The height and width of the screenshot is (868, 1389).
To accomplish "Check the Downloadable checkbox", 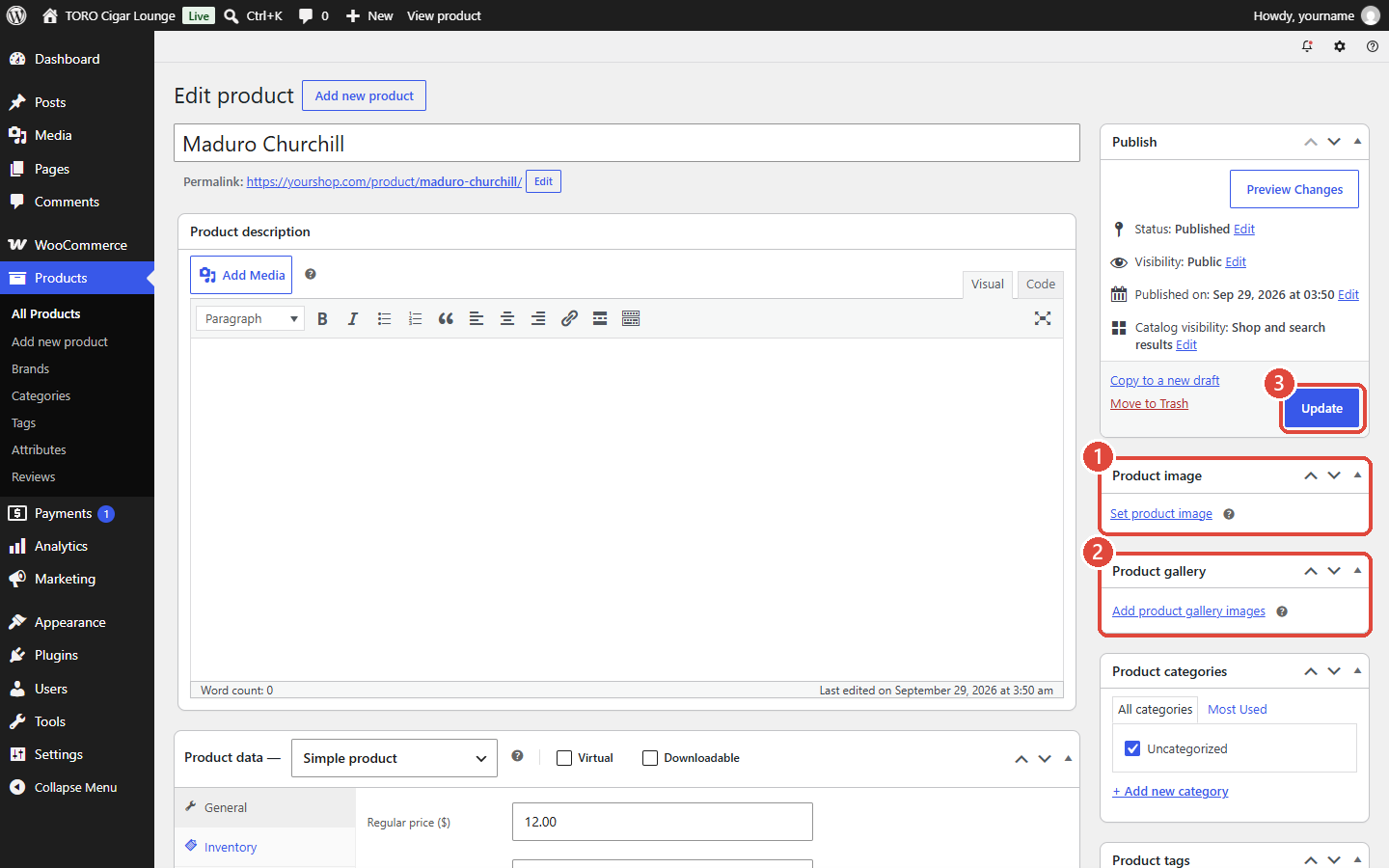I will [650, 758].
